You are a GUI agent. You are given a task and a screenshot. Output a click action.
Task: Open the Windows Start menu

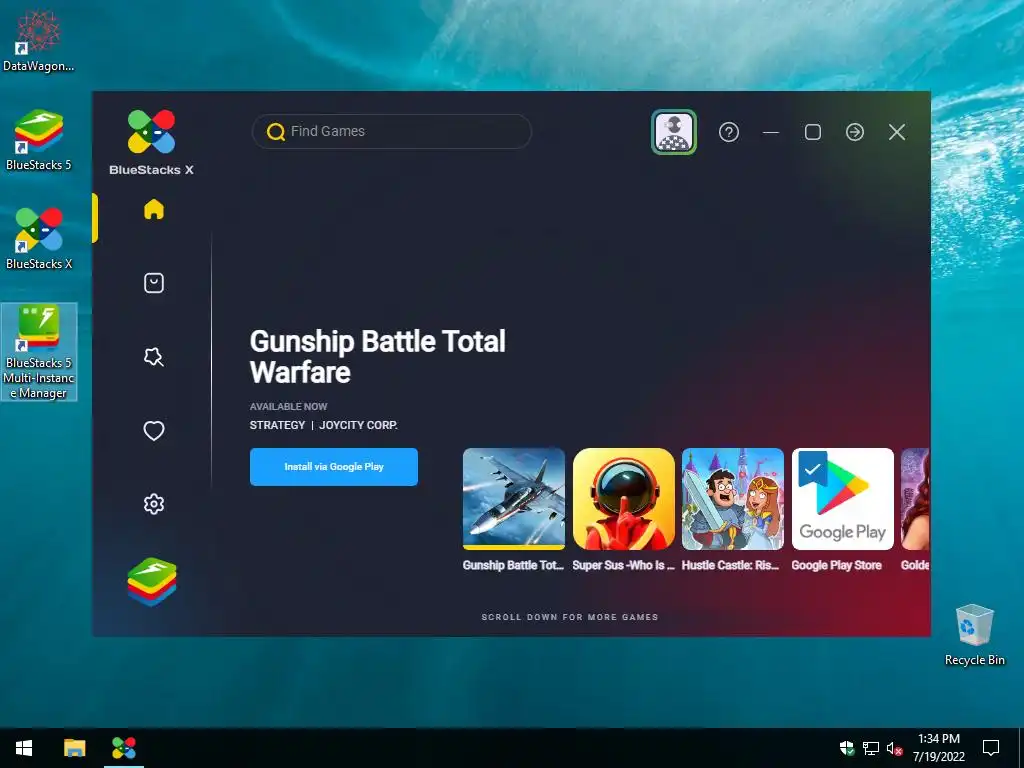point(24,748)
